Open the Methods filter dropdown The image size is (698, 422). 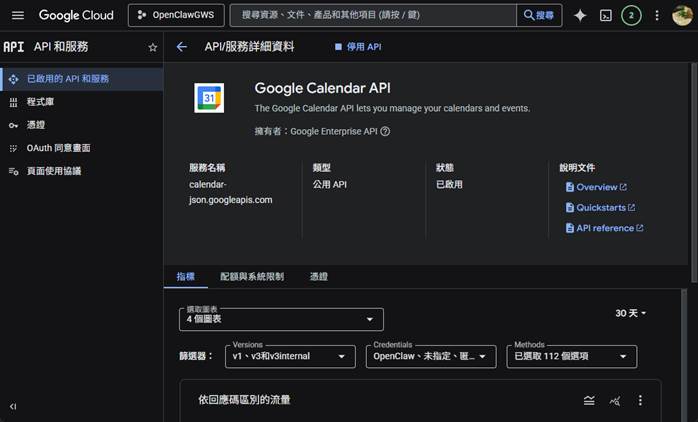[572, 357]
